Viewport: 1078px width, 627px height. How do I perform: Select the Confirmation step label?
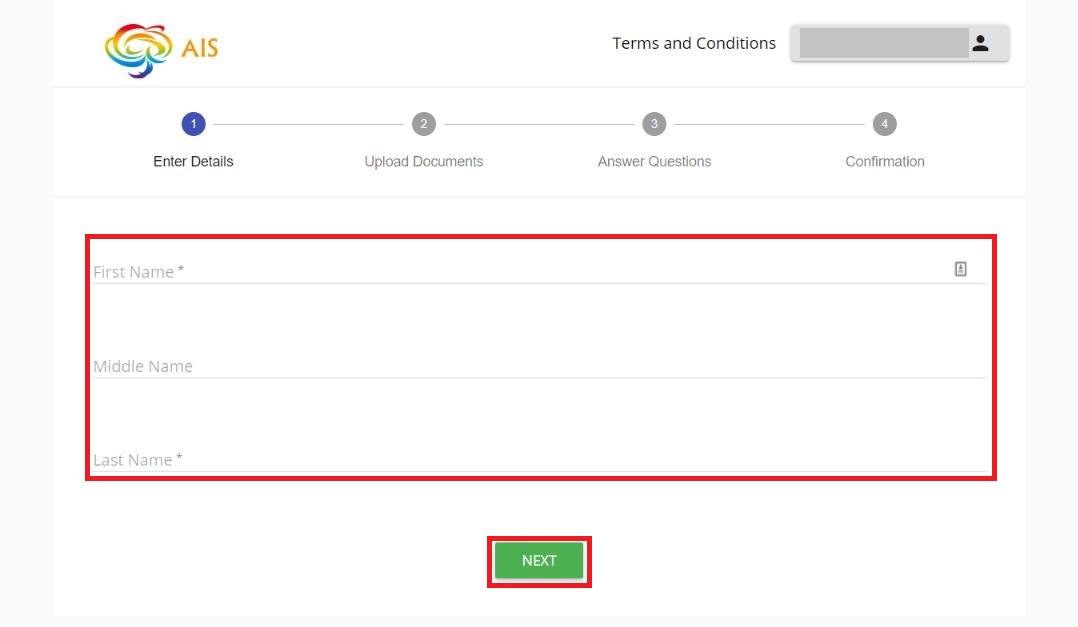[885, 162]
